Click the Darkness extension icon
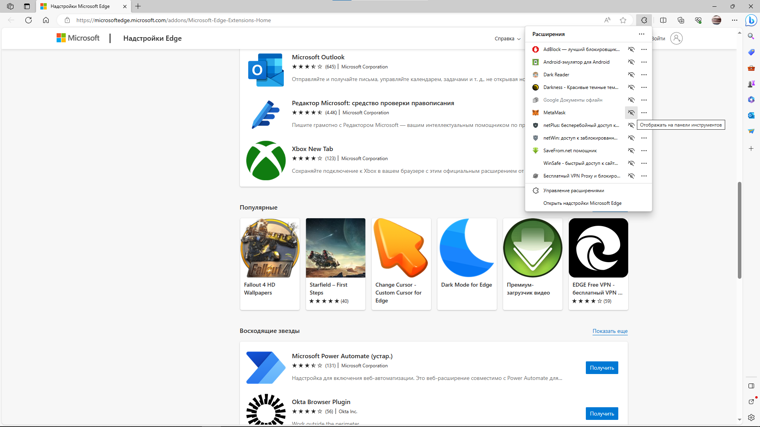Image resolution: width=760 pixels, height=427 pixels. pyautogui.click(x=536, y=87)
